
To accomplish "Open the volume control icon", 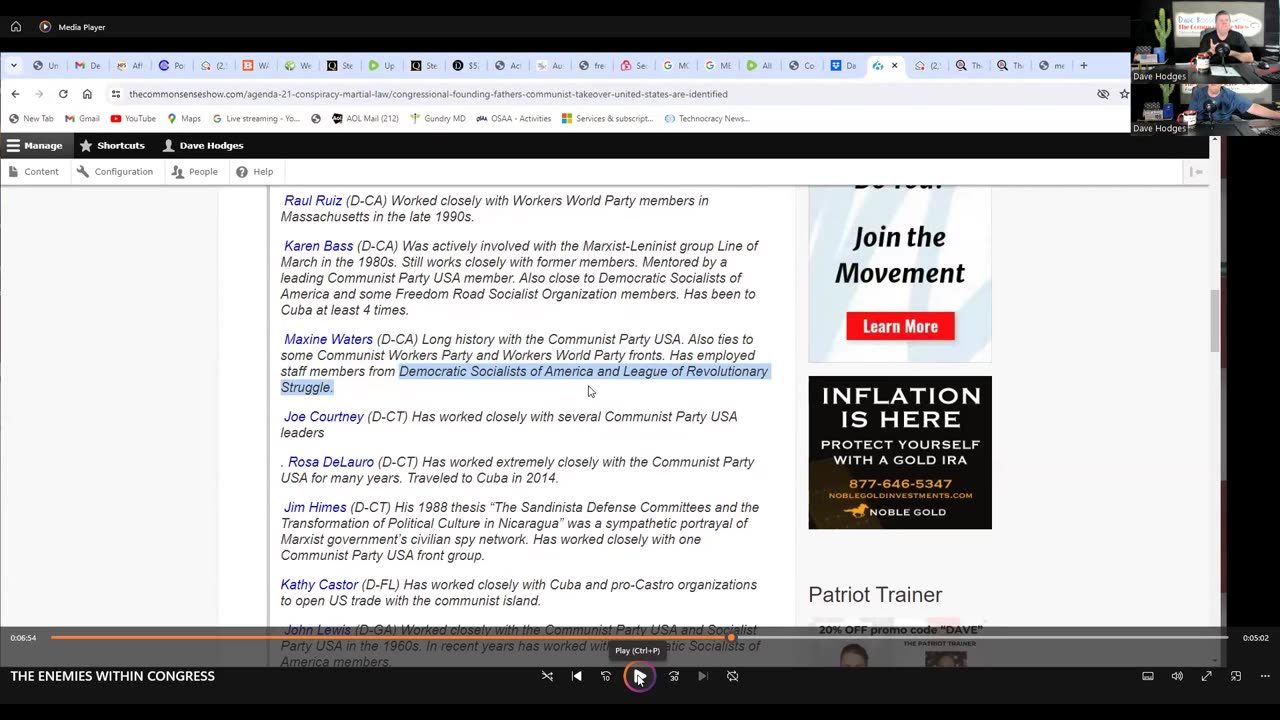I will pos(1177,677).
